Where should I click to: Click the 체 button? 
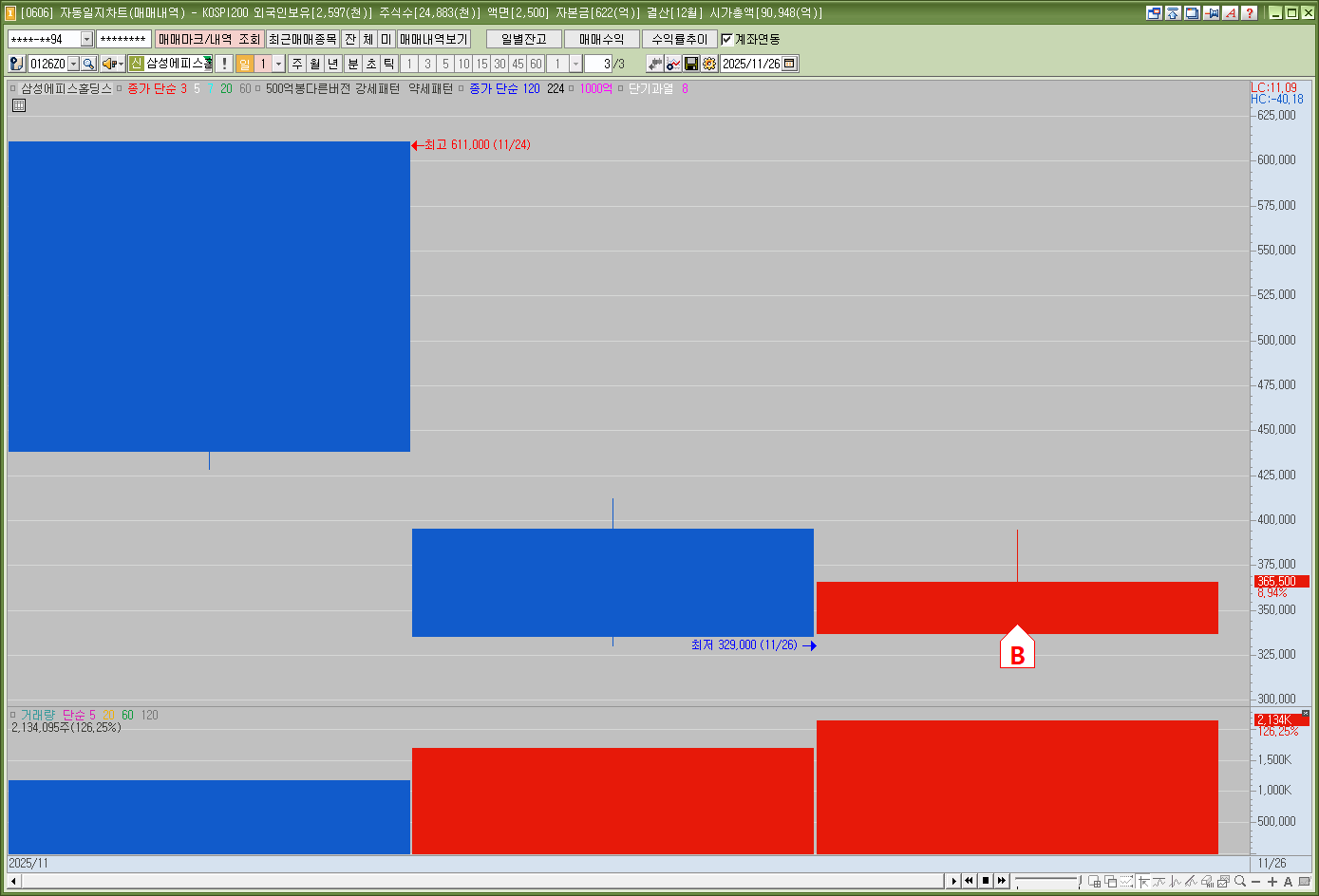tap(368, 39)
